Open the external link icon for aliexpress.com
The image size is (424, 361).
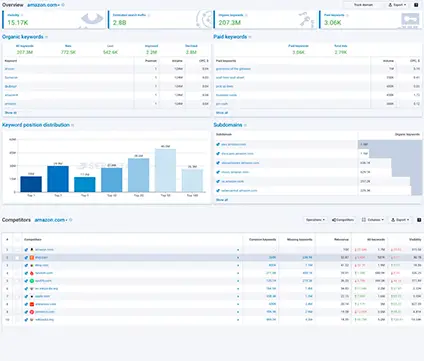[26, 304]
